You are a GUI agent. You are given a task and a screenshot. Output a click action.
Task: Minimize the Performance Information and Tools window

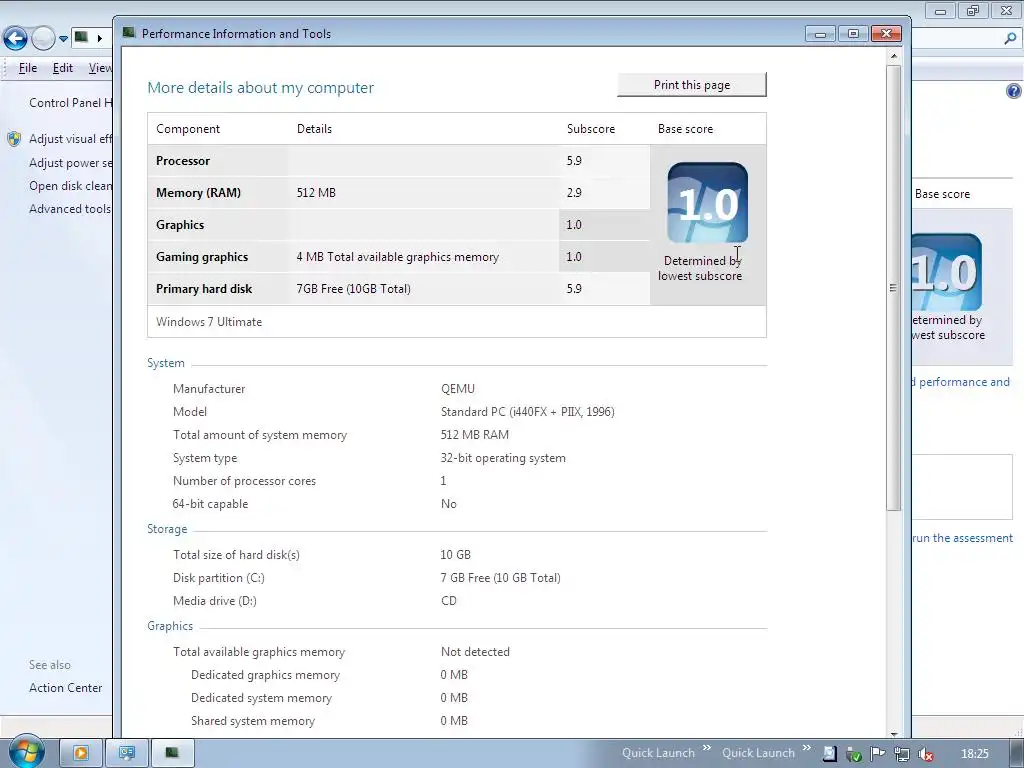tap(820, 33)
